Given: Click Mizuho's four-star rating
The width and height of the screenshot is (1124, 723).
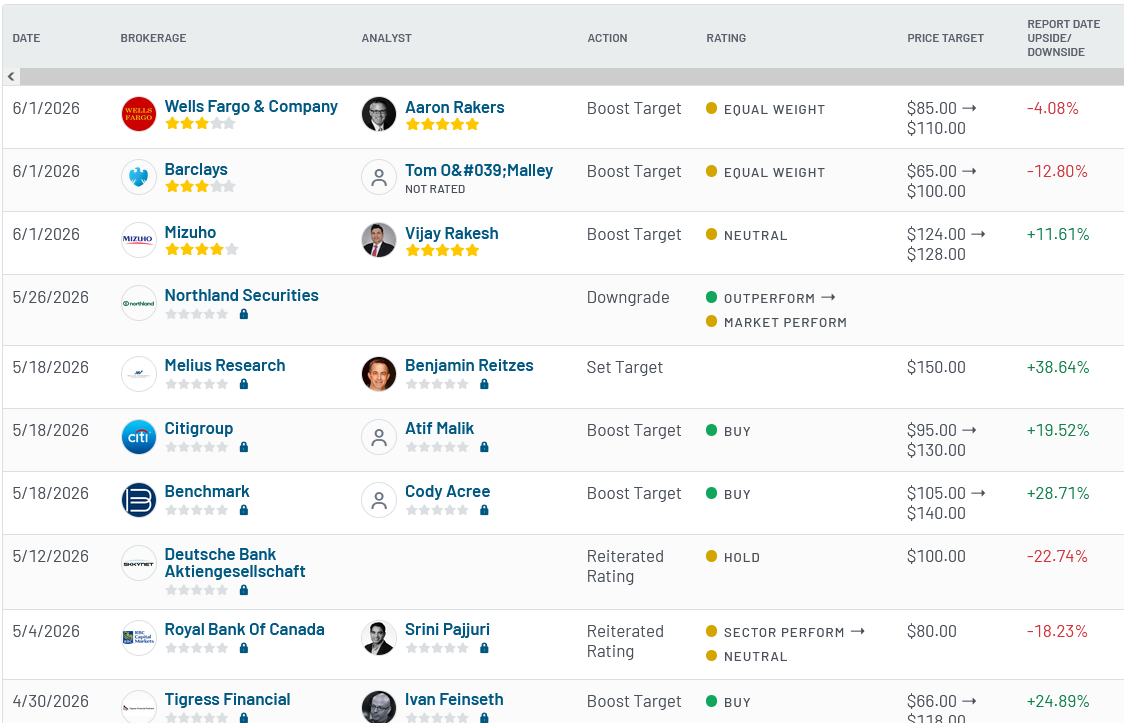Looking at the screenshot, I should pos(201,249).
